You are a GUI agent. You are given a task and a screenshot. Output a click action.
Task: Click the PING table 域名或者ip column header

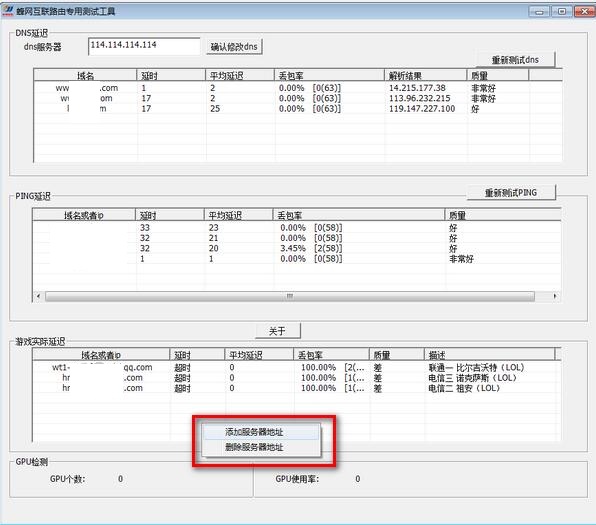(x=84, y=216)
